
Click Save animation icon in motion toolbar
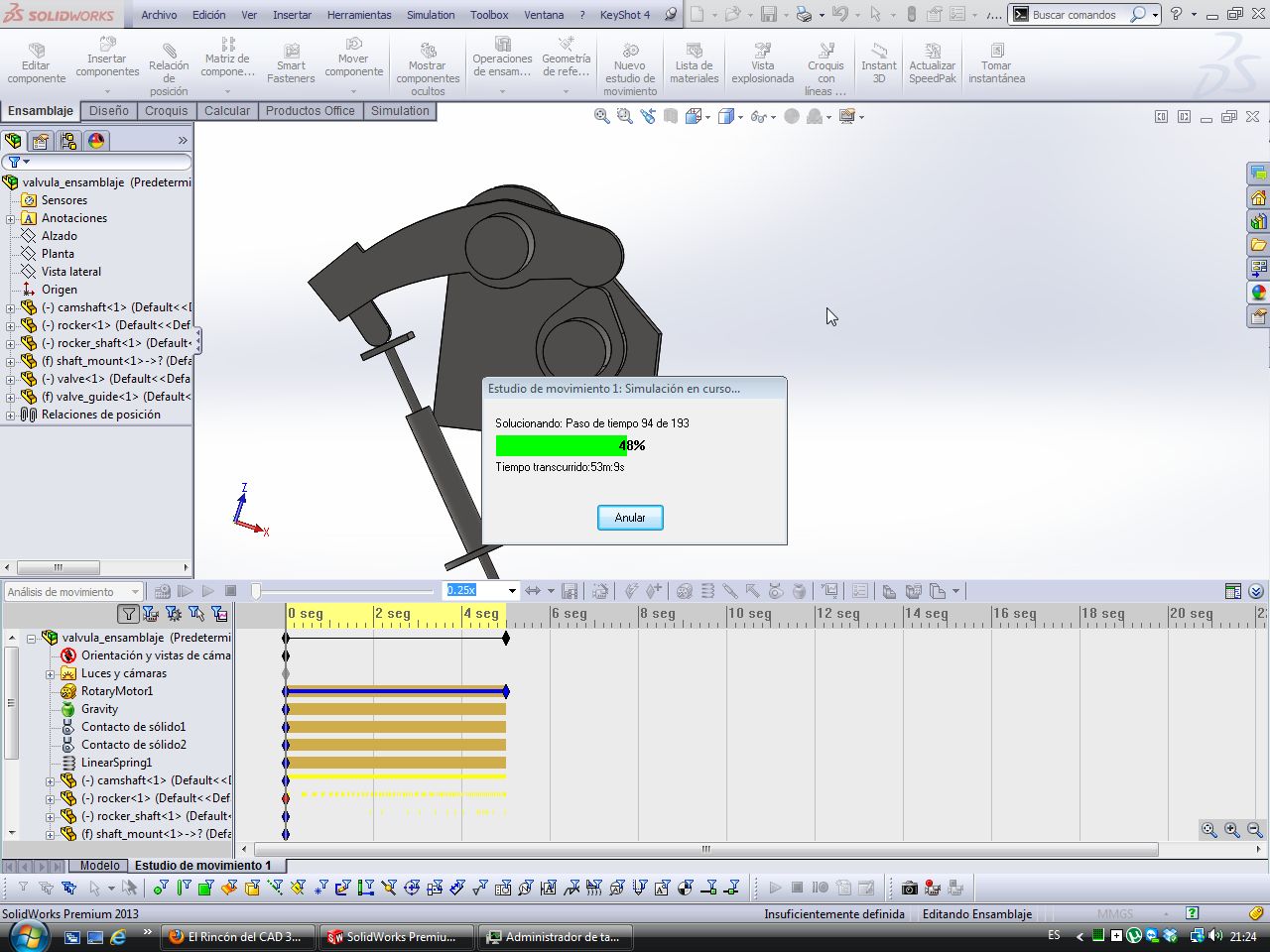pos(570,591)
